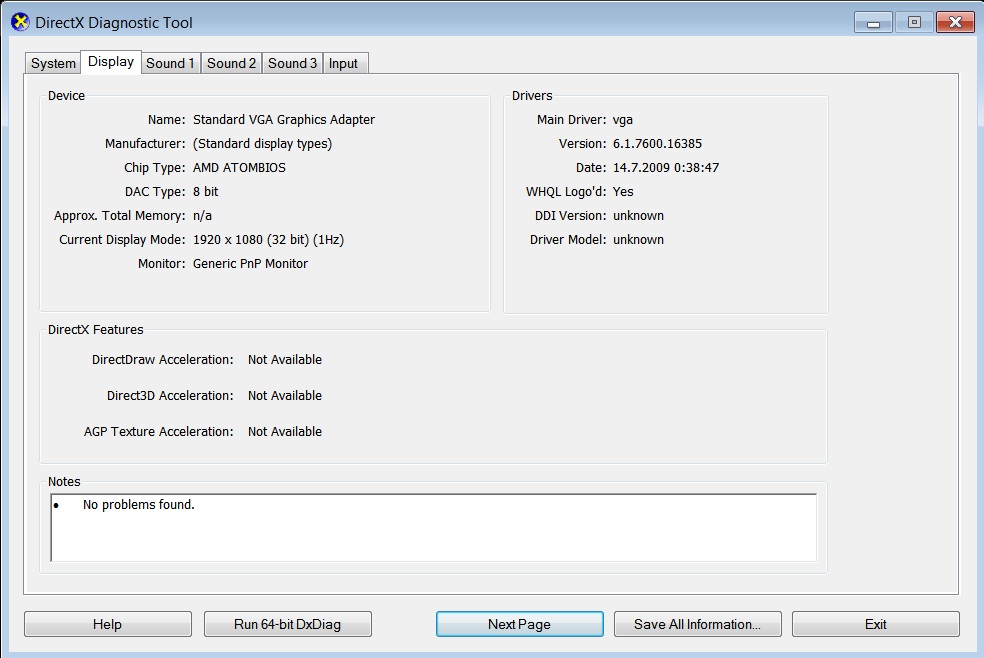984x658 pixels.
Task: Click main driver value 'vga'
Action: click(623, 120)
